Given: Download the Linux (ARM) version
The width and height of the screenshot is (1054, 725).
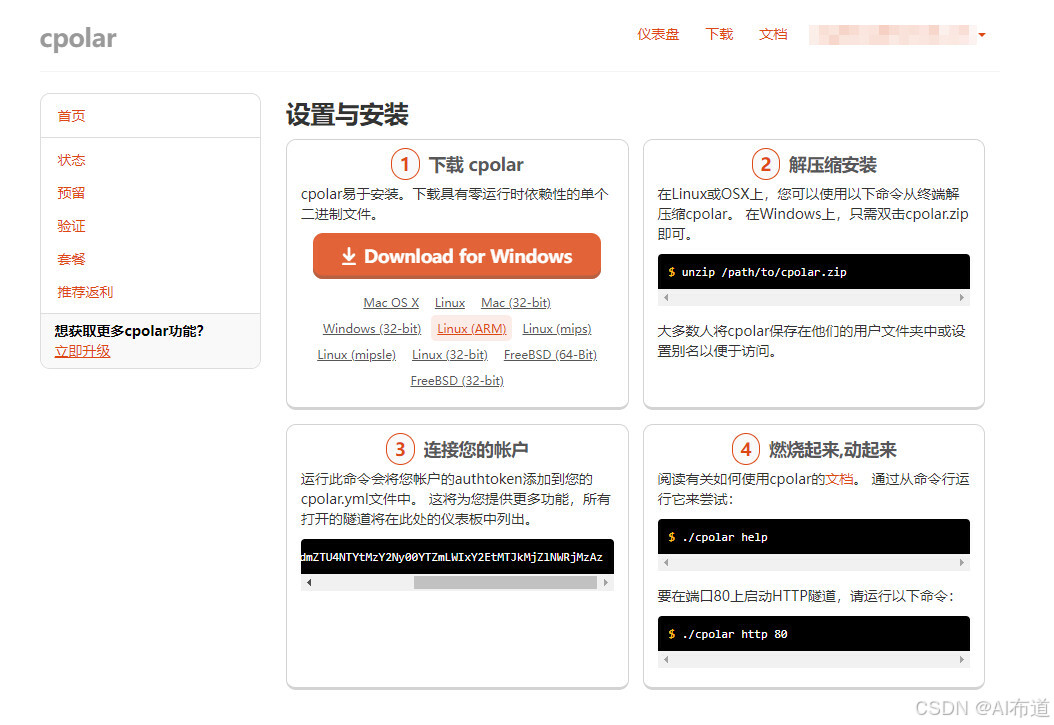Looking at the screenshot, I should pyautogui.click(x=471, y=328).
